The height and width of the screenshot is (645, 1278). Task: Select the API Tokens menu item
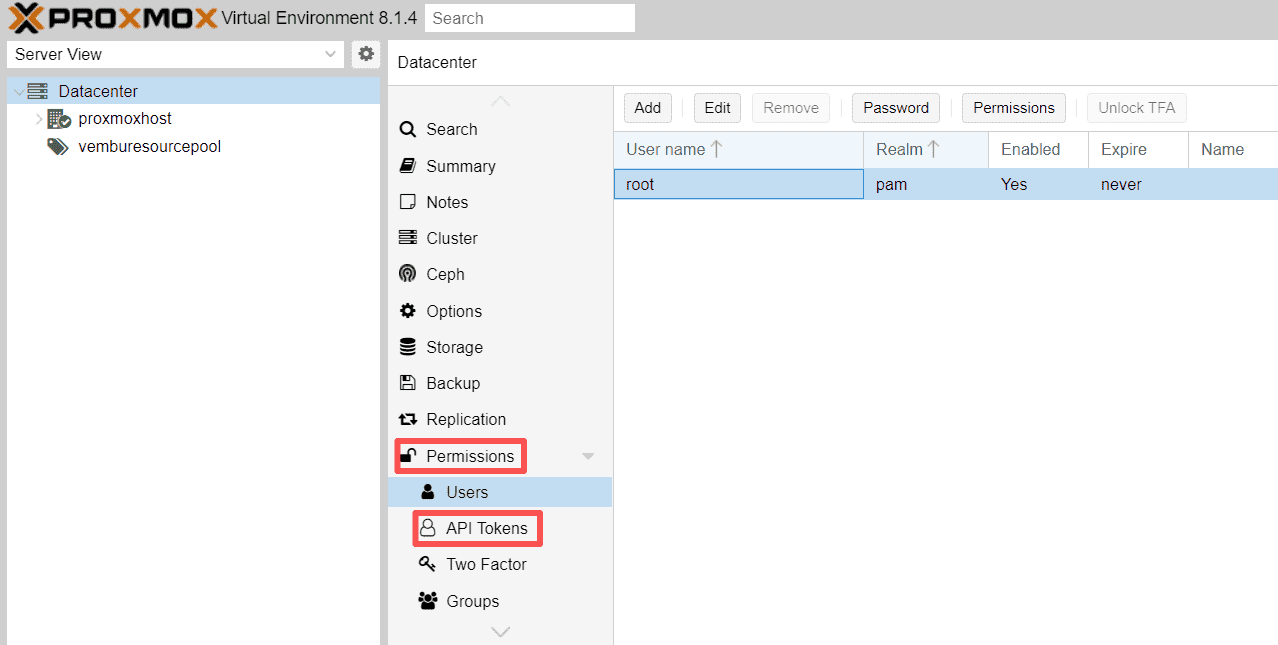point(500,528)
